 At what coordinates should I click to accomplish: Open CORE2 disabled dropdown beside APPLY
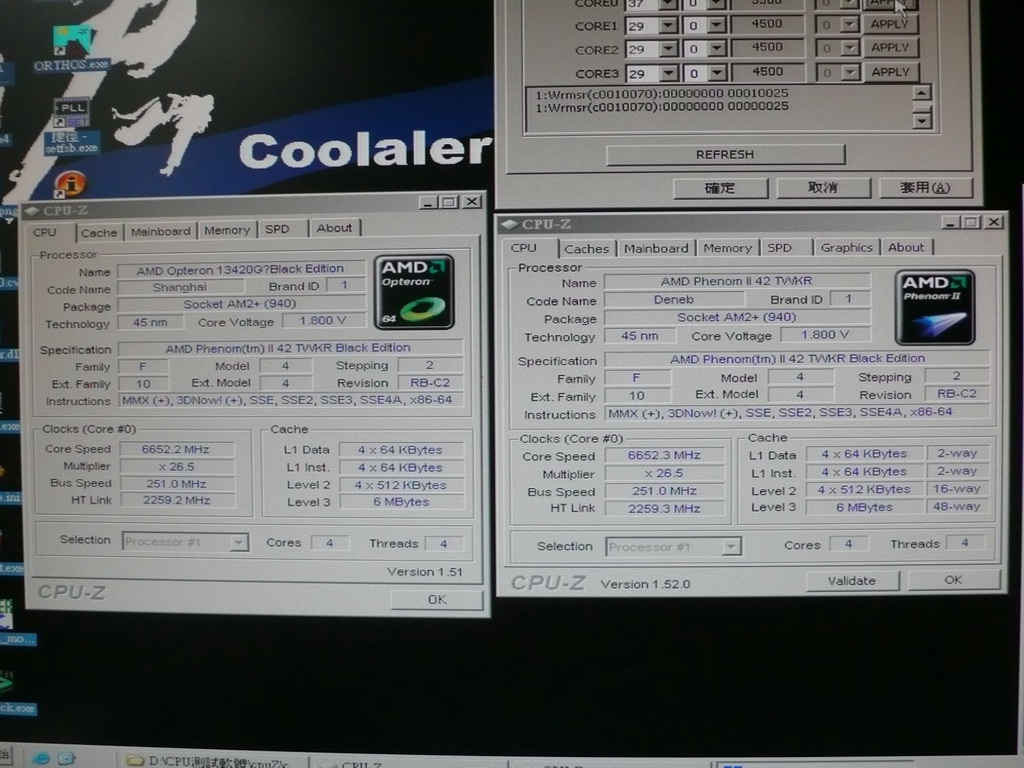(x=849, y=48)
